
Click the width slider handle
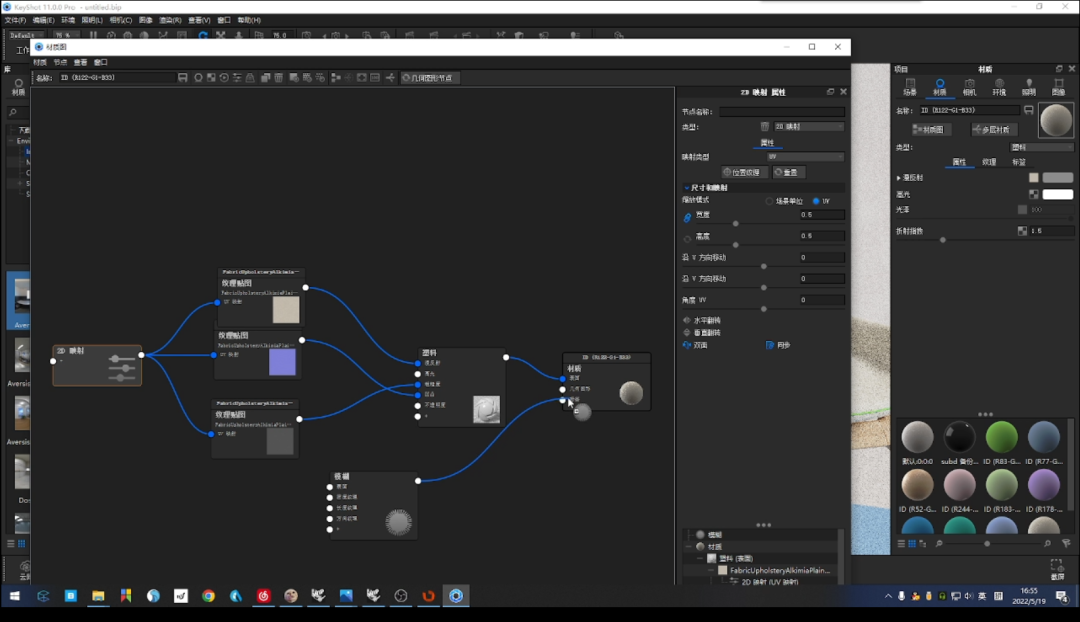point(736,224)
